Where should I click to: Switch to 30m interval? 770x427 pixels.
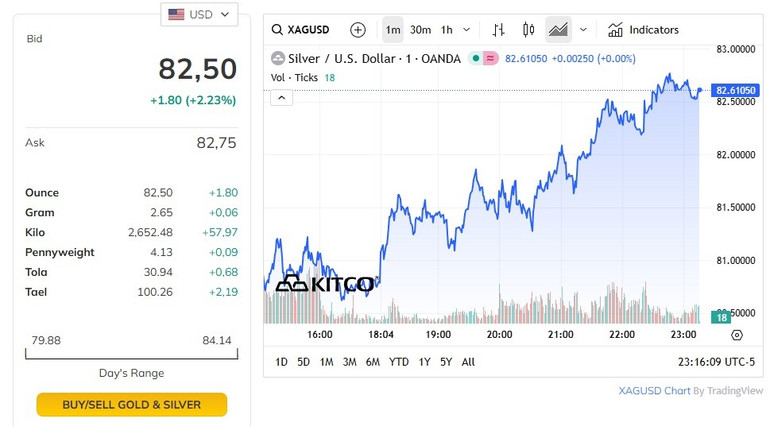coord(420,30)
